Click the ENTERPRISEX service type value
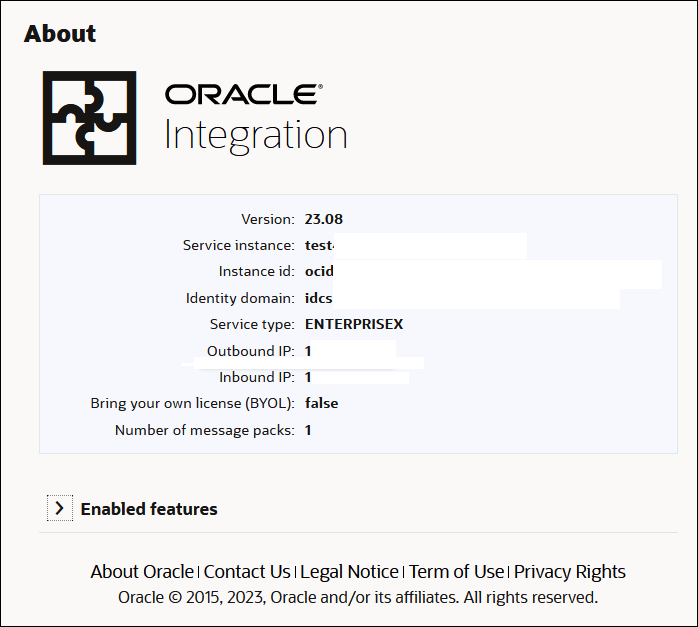This screenshot has width=698, height=627. [x=354, y=324]
